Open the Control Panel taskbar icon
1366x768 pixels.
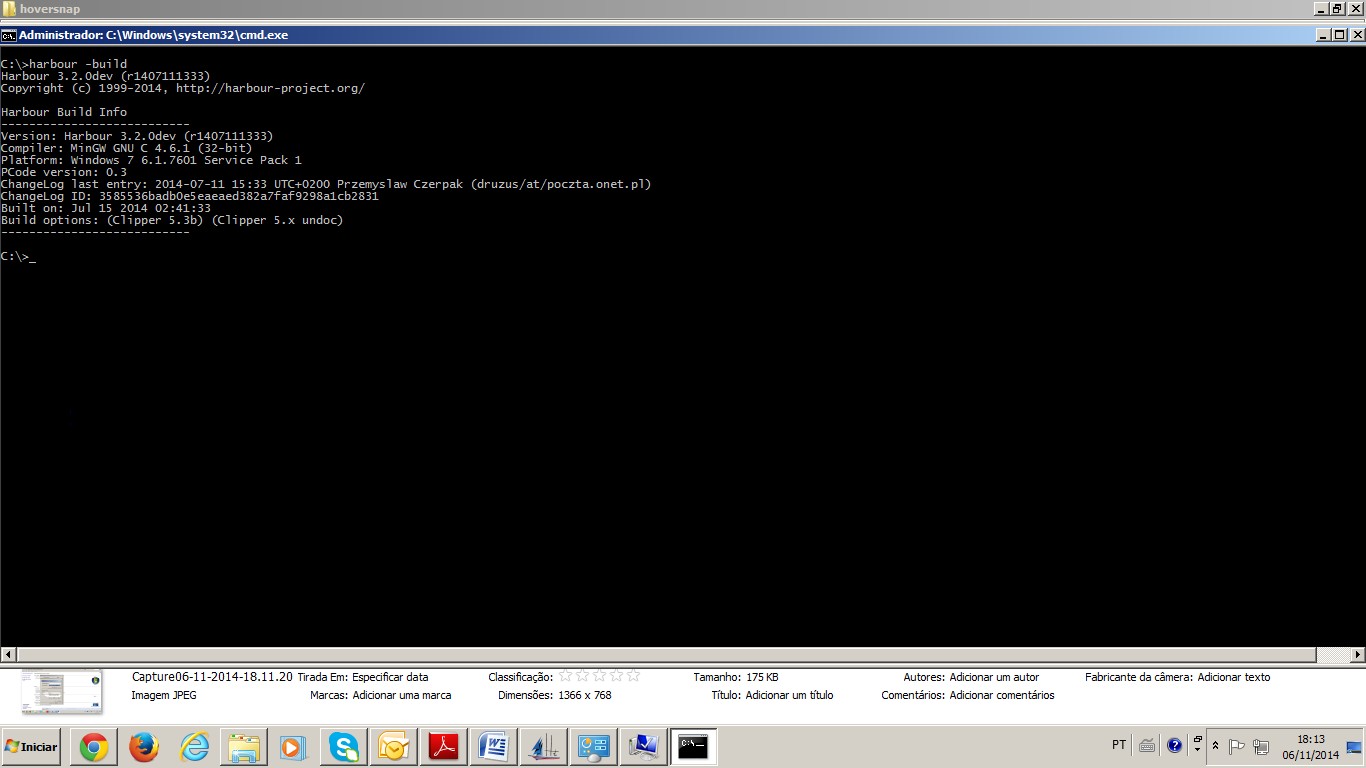594,747
